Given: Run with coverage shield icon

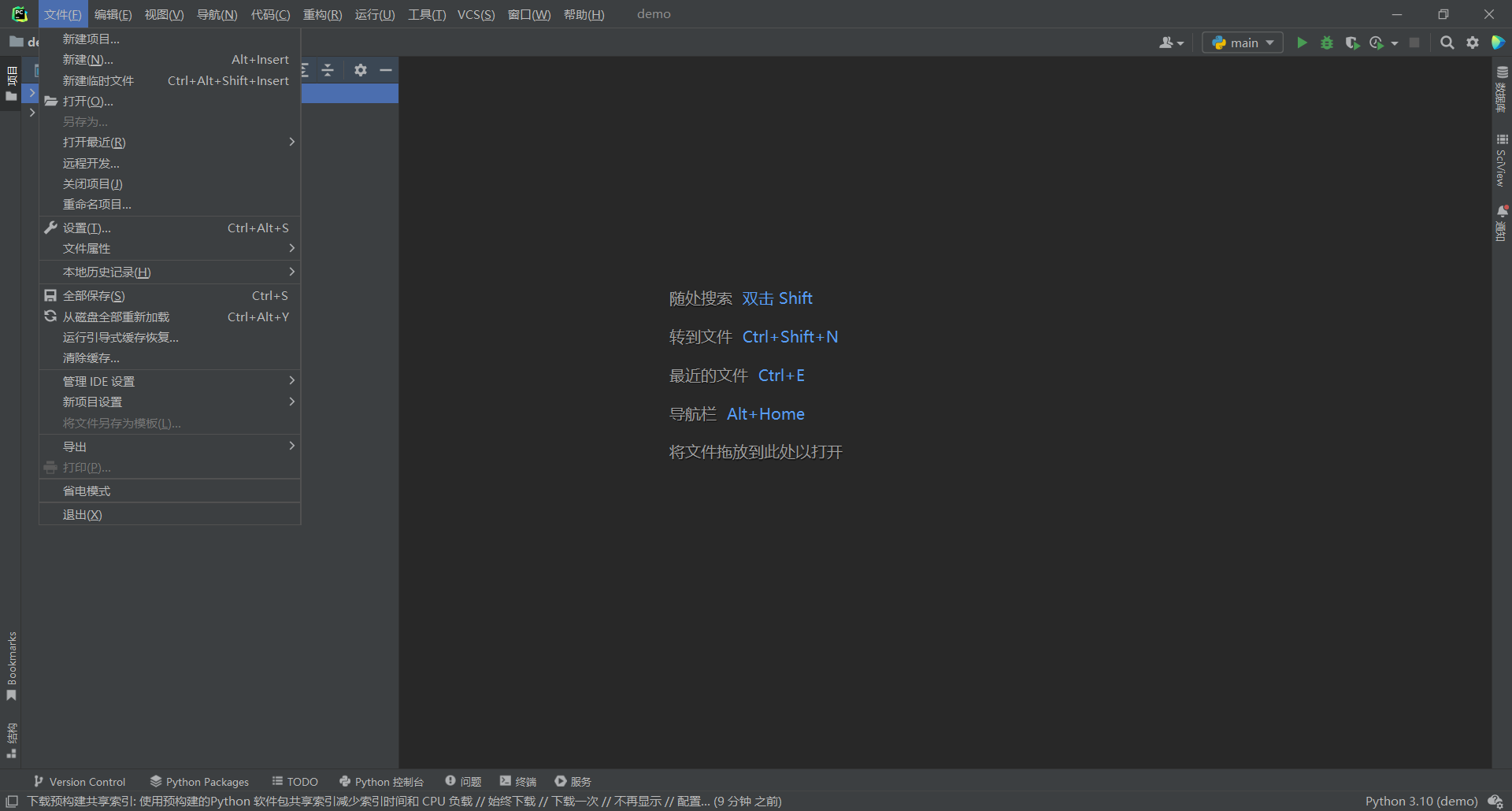Looking at the screenshot, I should (x=1352, y=43).
